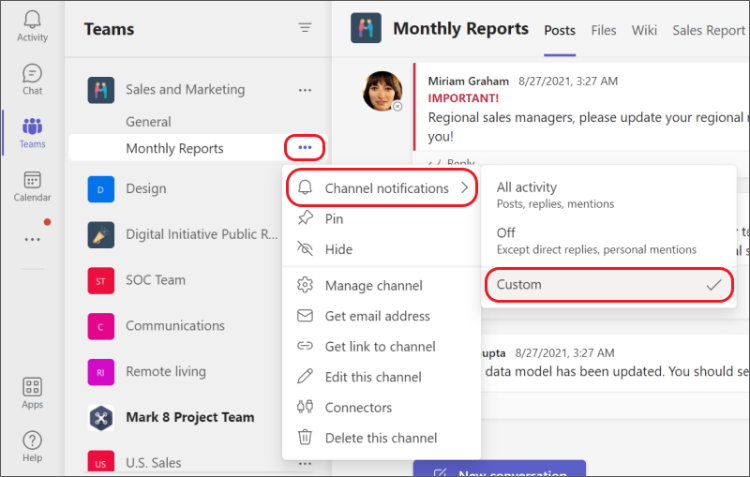Open the General channel

[148, 122]
